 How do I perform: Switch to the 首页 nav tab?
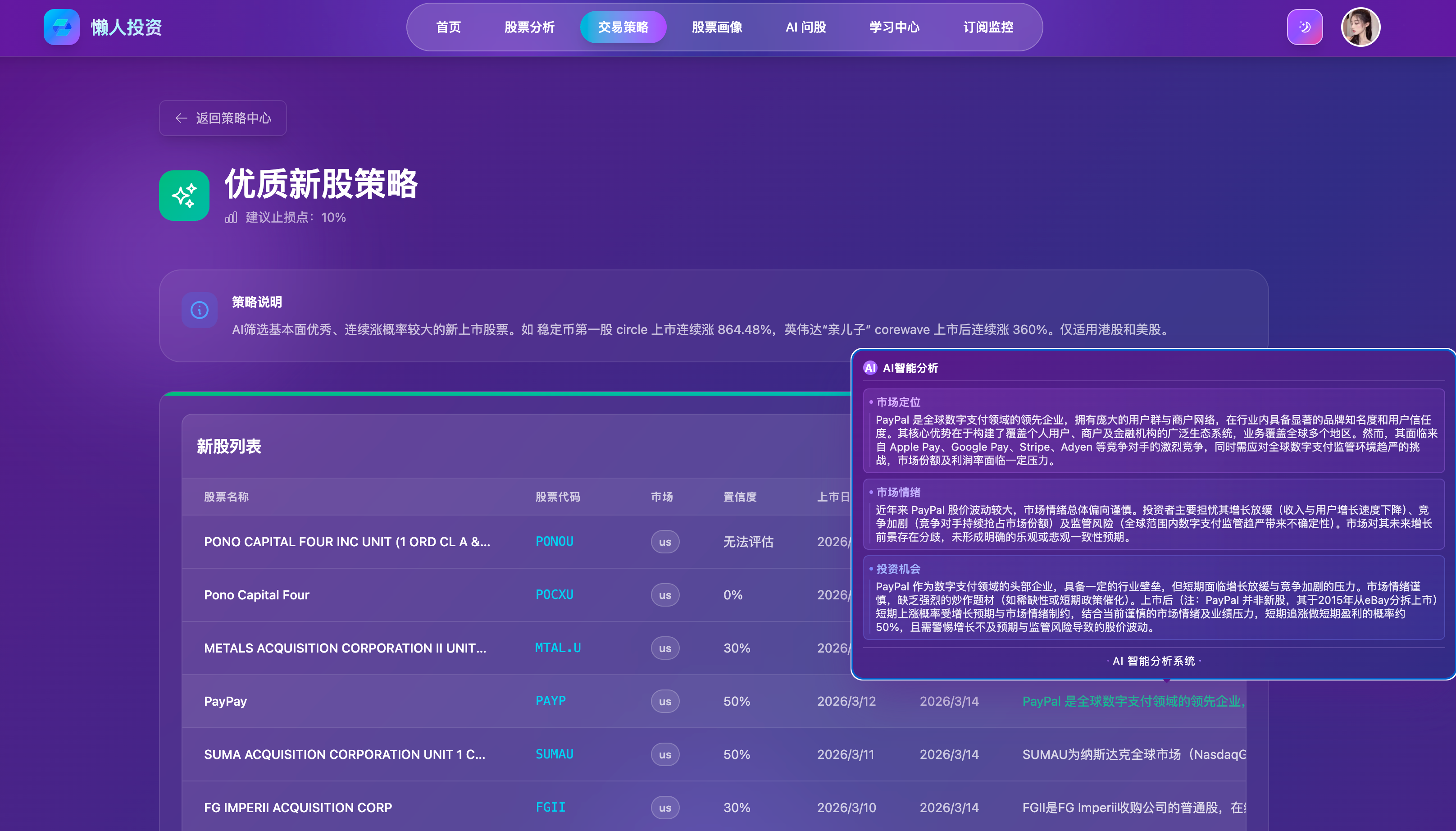click(x=448, y=27)
